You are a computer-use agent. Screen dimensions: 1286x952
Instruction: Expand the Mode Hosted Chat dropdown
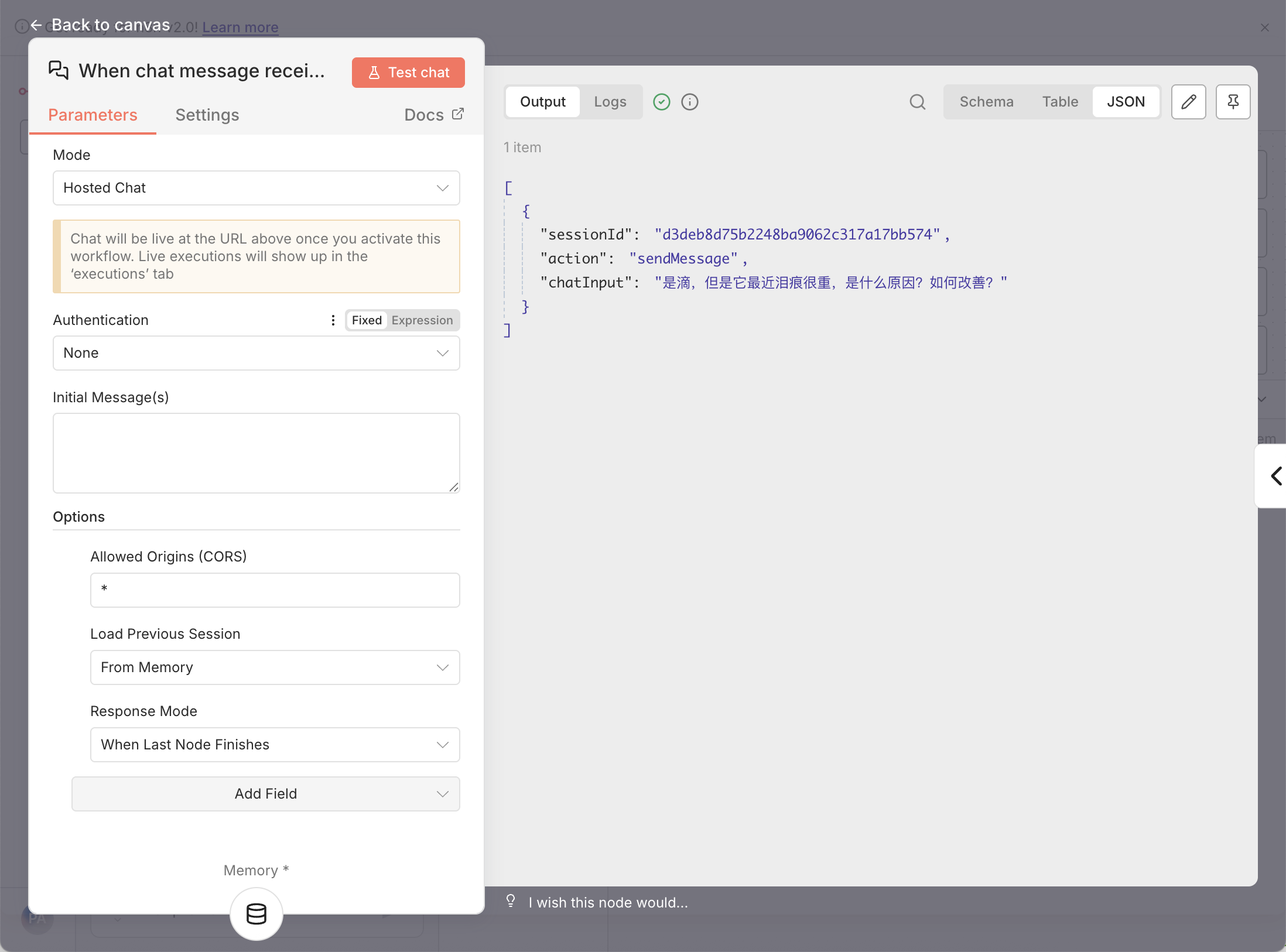(x=256, y=188)
